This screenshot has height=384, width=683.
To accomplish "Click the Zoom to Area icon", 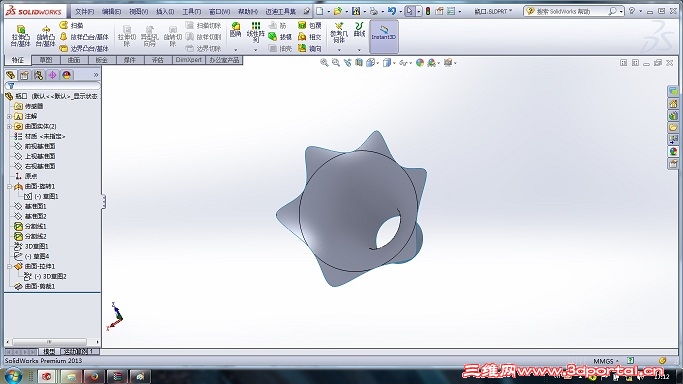I will [x=335, y=63].
